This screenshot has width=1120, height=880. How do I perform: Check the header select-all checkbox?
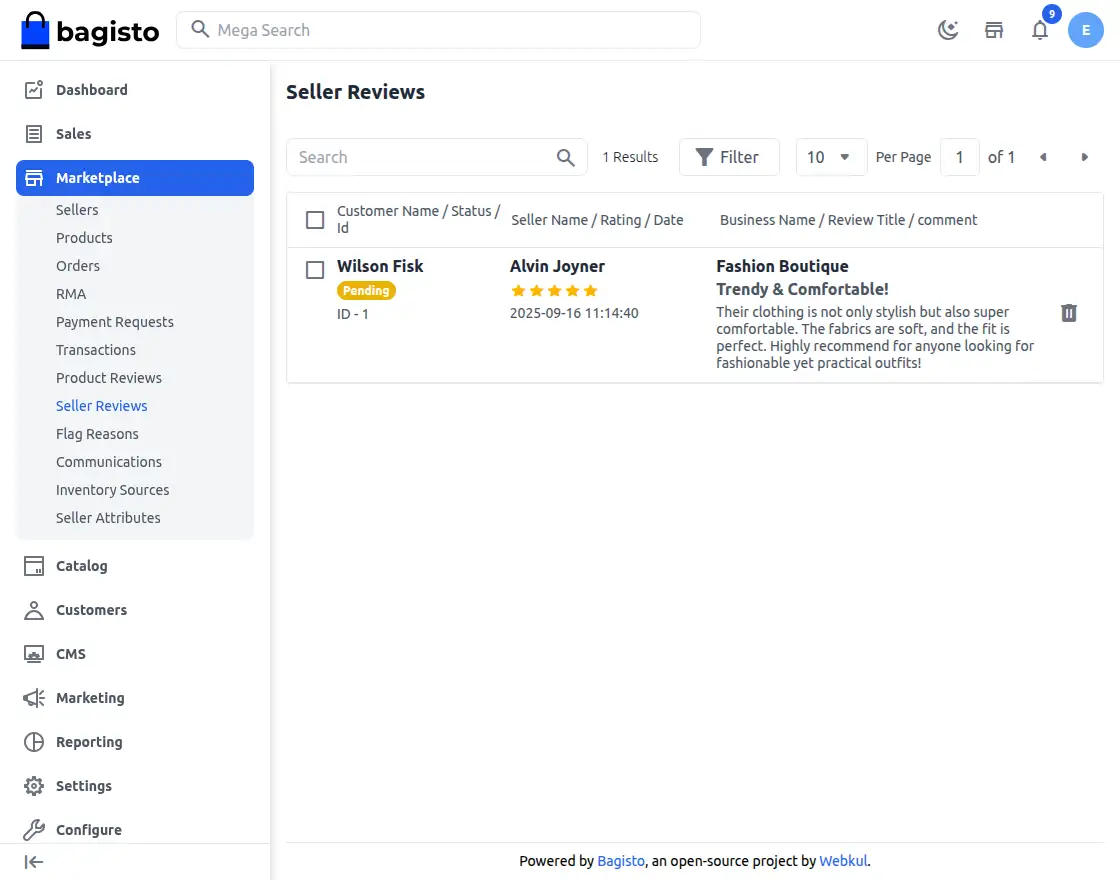pyautogui.click(x=315, y=219)
